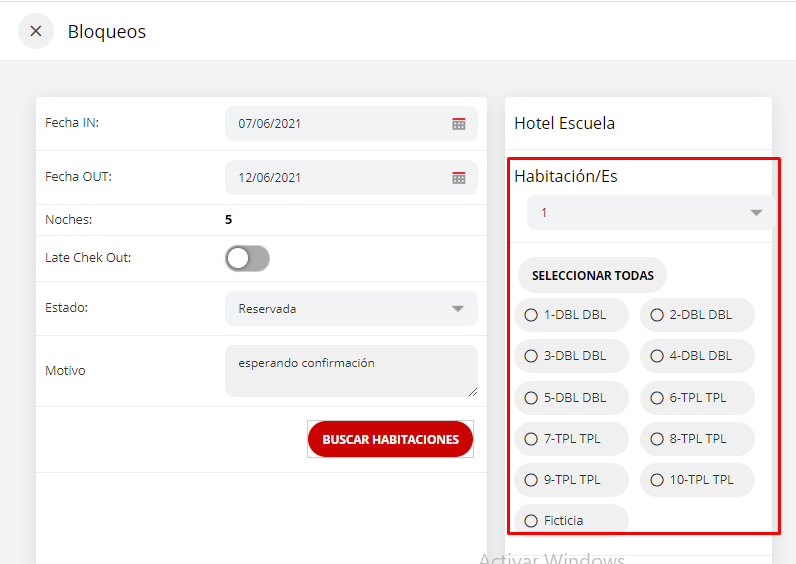The width and height of the screenshot is (796, 564).
Task: Select room 2-DBL DBL radio option
Action: (x=657, y=315)
